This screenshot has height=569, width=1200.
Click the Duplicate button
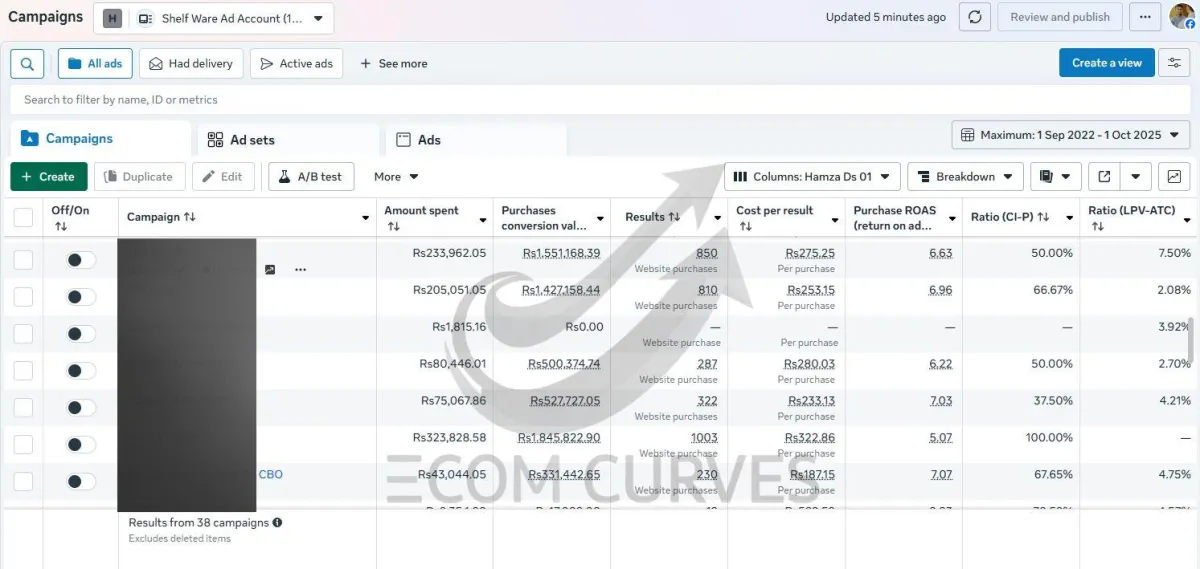(x=140, y=177)
